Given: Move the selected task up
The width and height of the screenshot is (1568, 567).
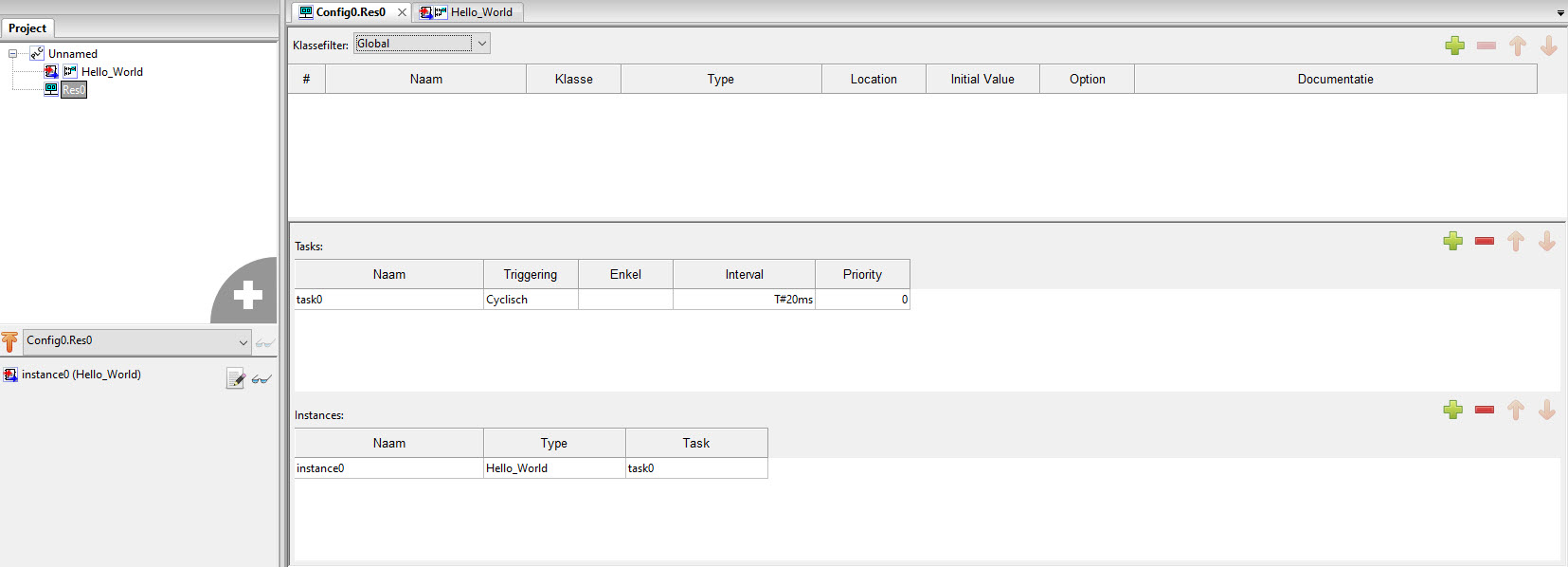Looking at the screenshot, I should click(1516, 241).
